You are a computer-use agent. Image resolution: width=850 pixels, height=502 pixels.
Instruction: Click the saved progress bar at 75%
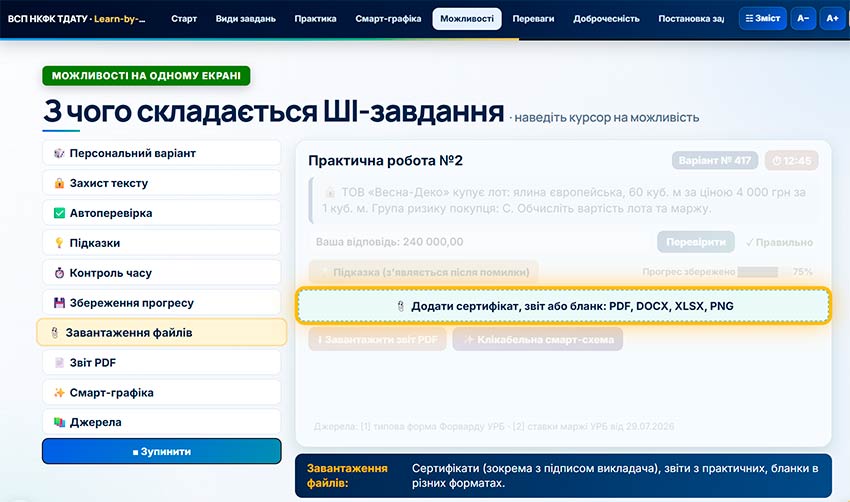(x=758, y=272)
